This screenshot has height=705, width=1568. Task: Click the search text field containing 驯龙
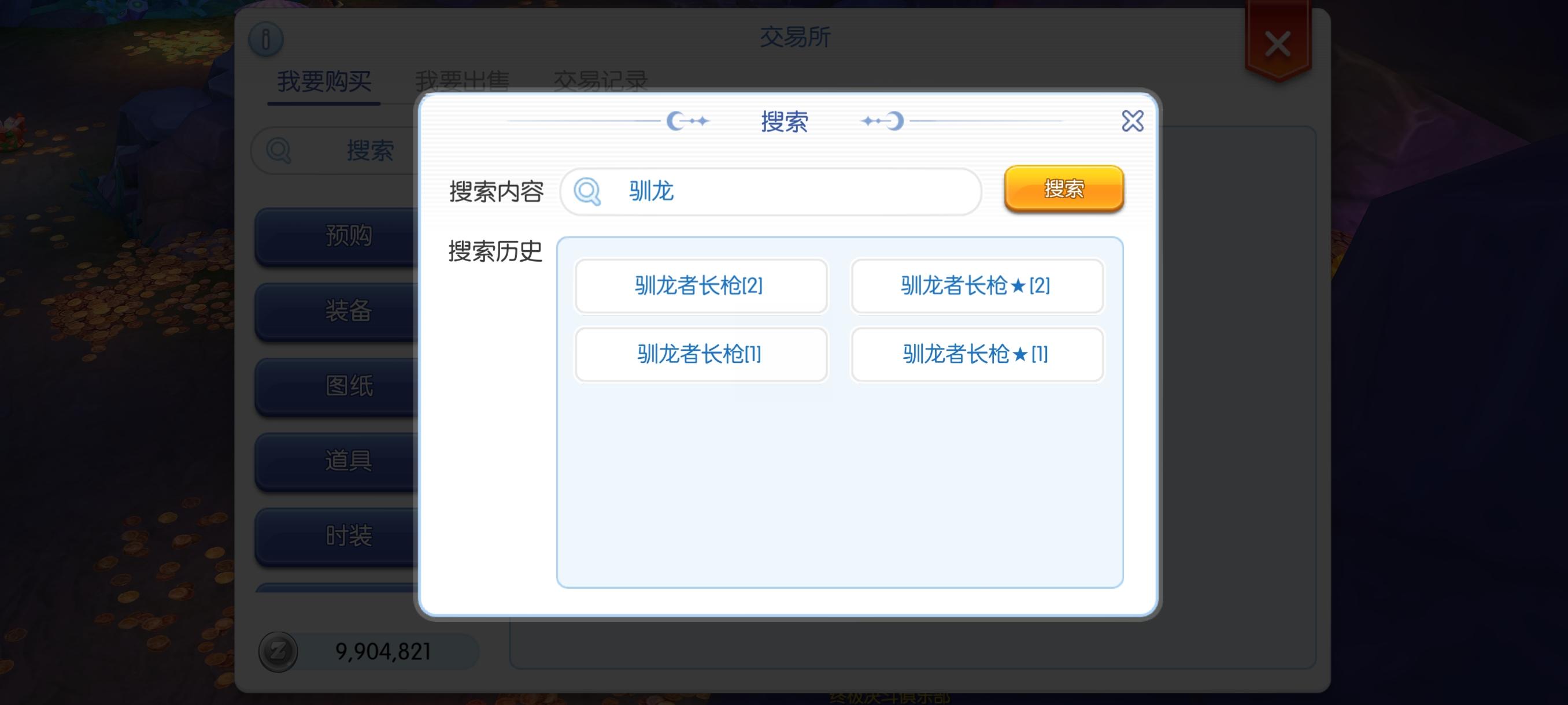pos(792,192)
